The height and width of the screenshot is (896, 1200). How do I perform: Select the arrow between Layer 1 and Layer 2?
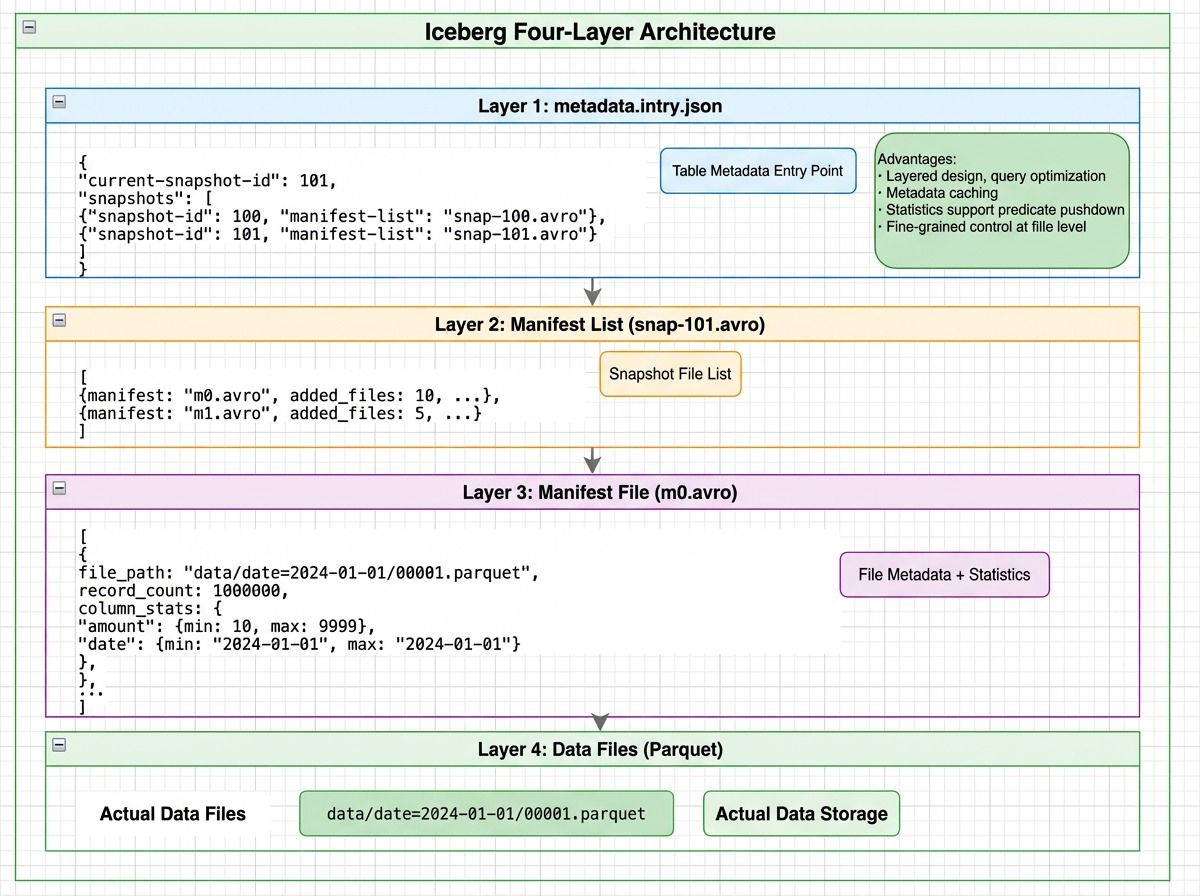(593, 291)
